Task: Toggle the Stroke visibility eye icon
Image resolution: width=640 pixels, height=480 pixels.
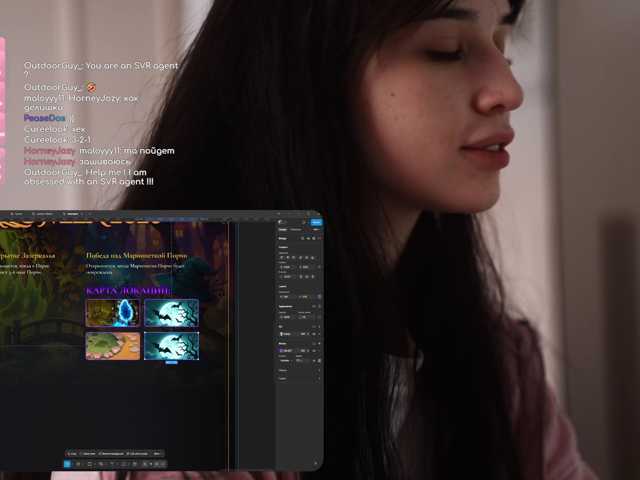Action: click(x=313, y=351)
